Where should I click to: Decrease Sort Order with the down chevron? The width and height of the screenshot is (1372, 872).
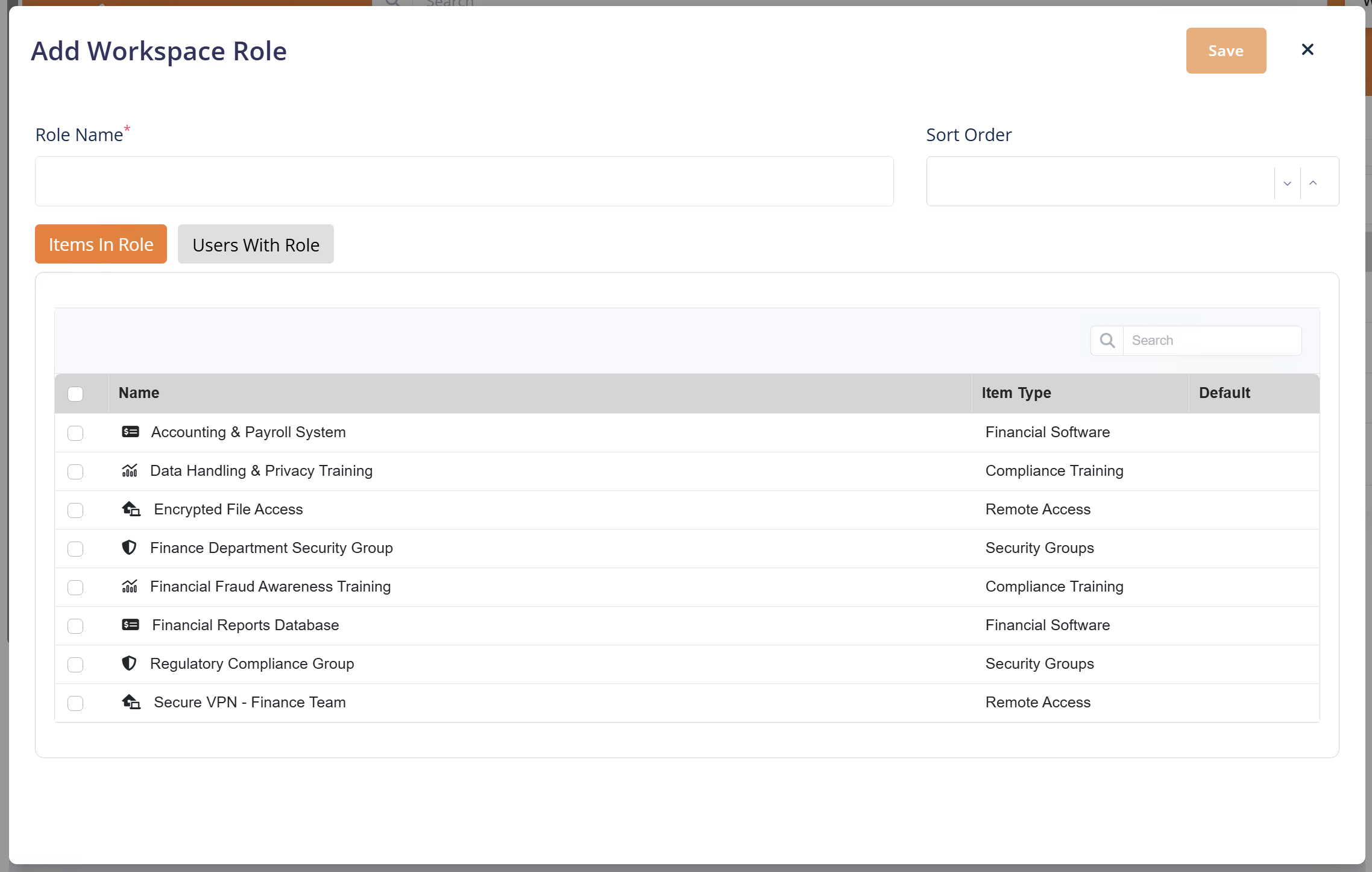[1287, 183]
